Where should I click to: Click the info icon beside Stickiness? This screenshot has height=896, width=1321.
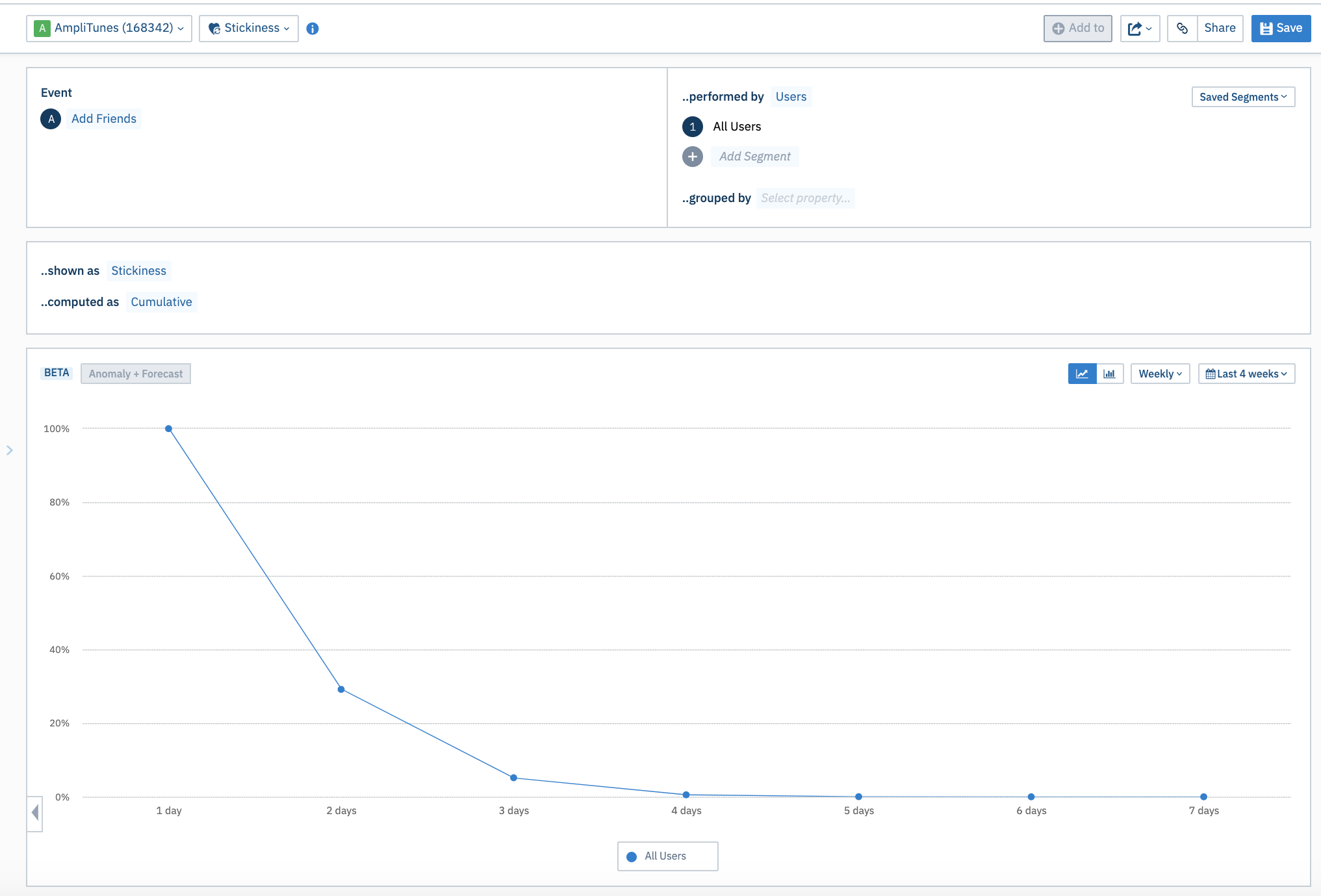pos(313,29)
